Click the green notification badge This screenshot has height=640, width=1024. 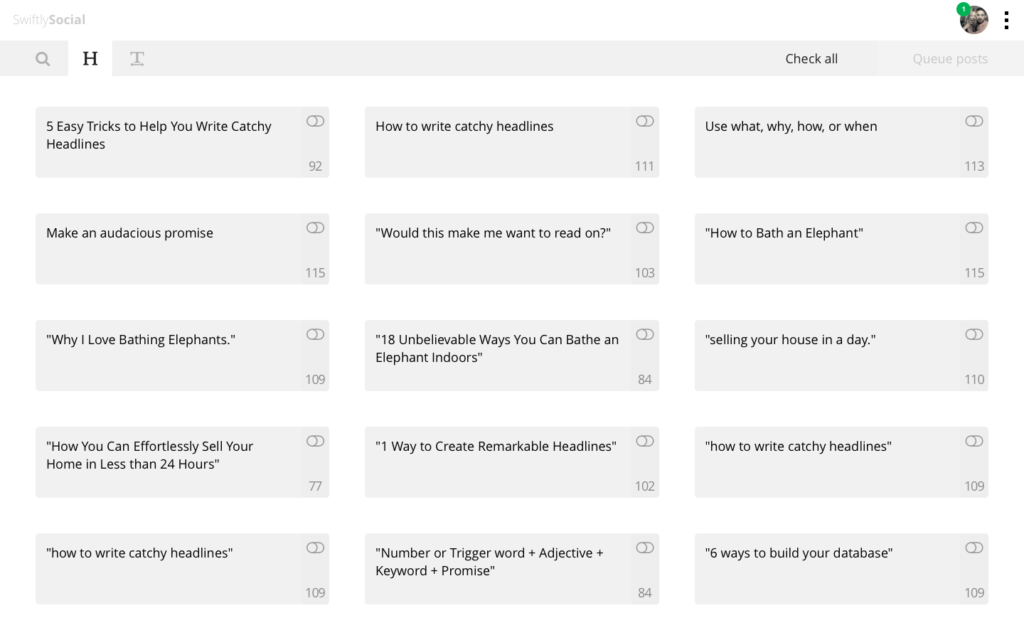point(963,9)
